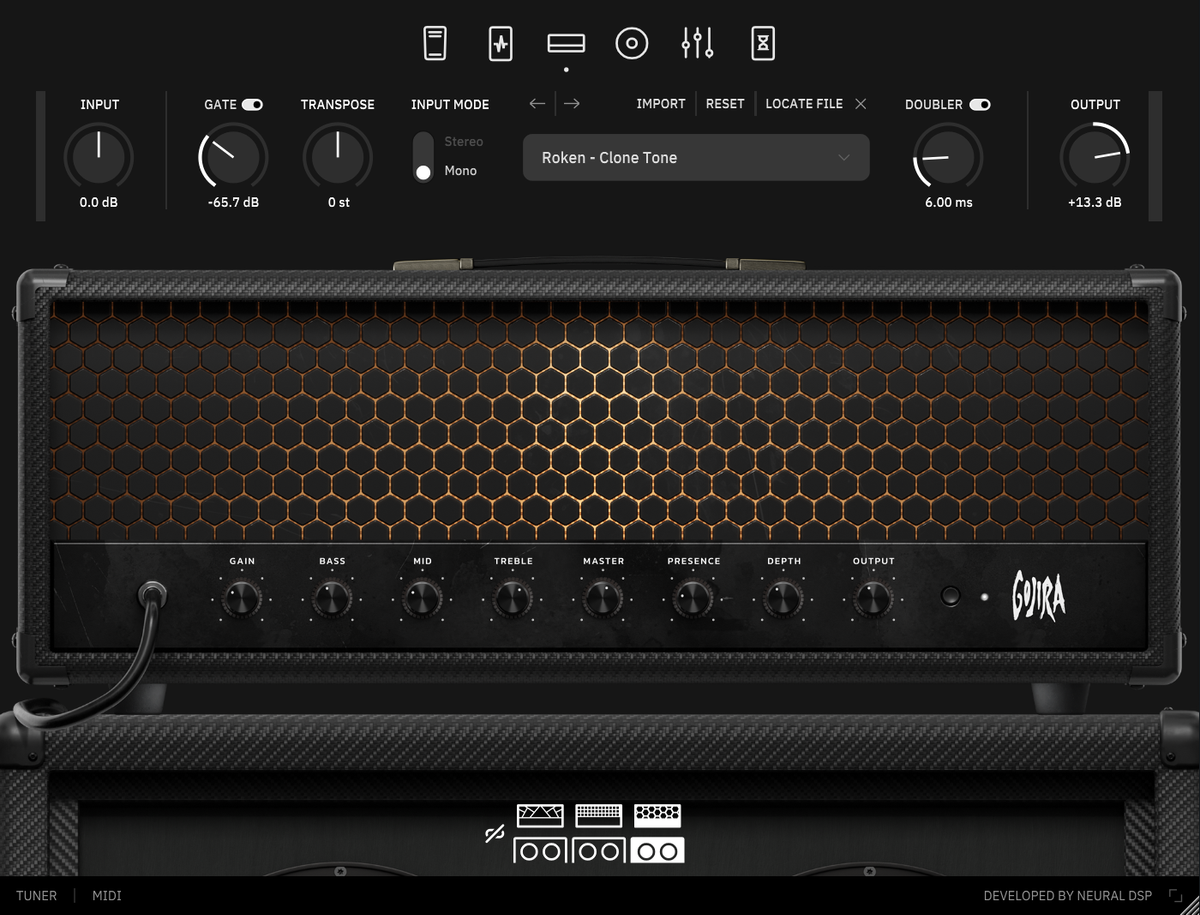Click Locate File
1200x915 pixels.
(x=804, y=104)
